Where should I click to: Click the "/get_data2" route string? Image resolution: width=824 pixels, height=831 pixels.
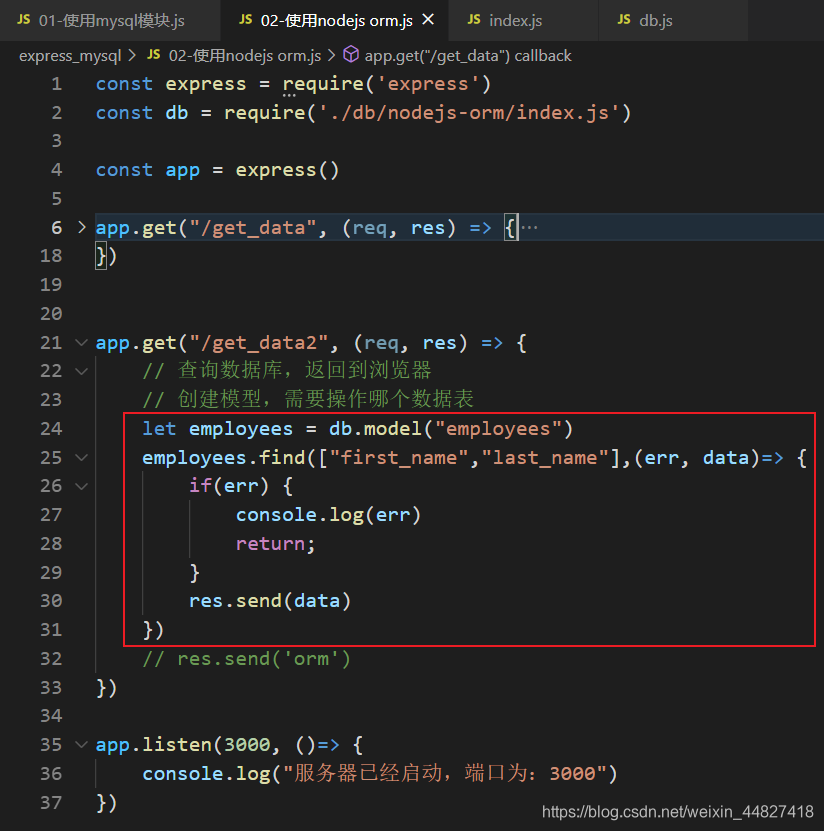(x=259, y=343)
